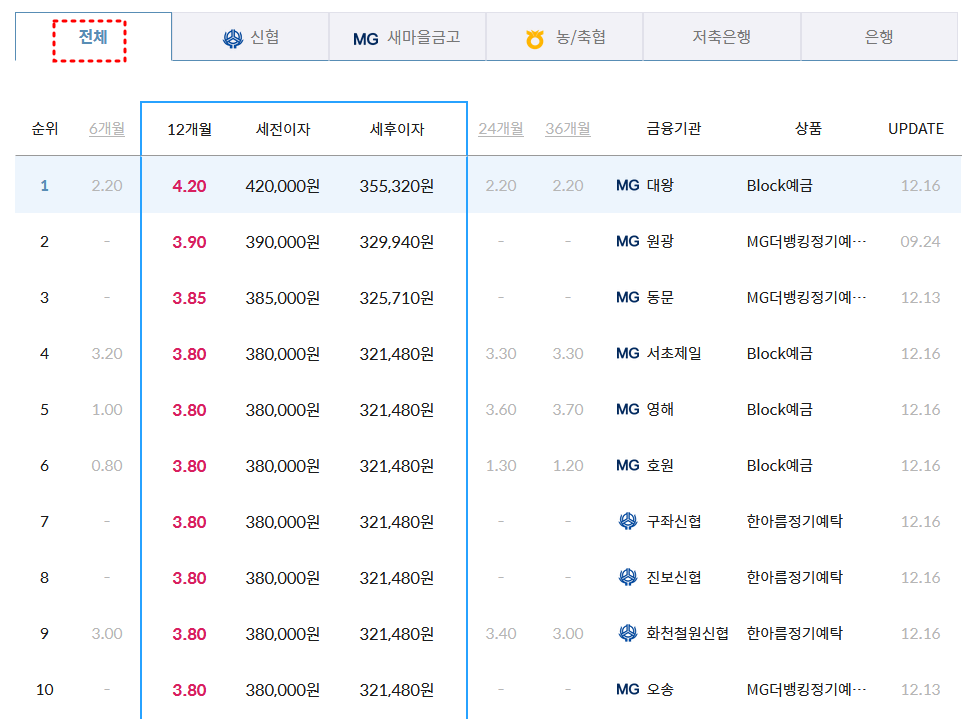This screenshot has height=719, width=979.
Task: Select Block예금 product of 서초제일 row
Action: pos(780,354)
